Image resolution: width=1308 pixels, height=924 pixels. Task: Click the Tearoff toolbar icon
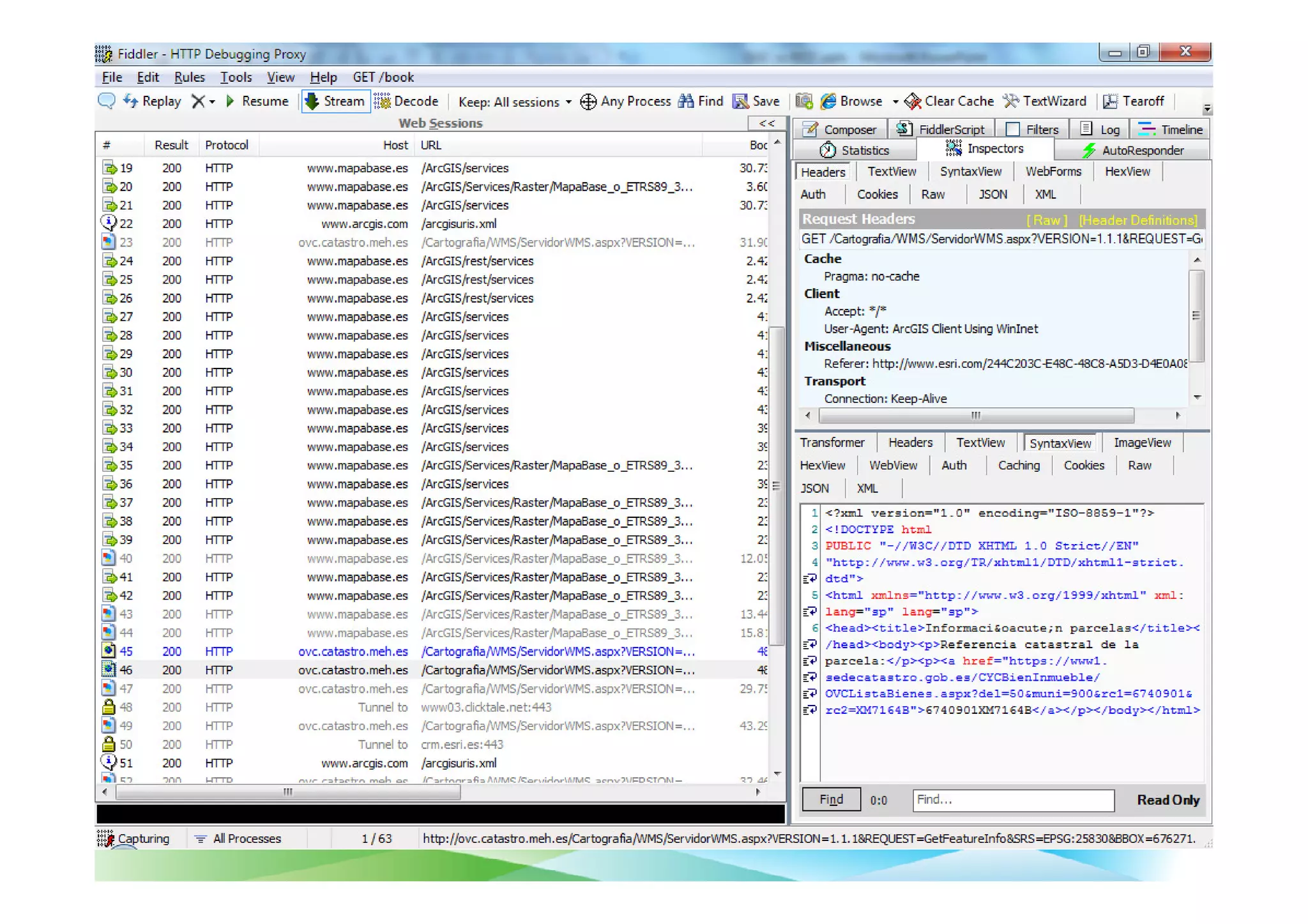tap(1111, 101)
